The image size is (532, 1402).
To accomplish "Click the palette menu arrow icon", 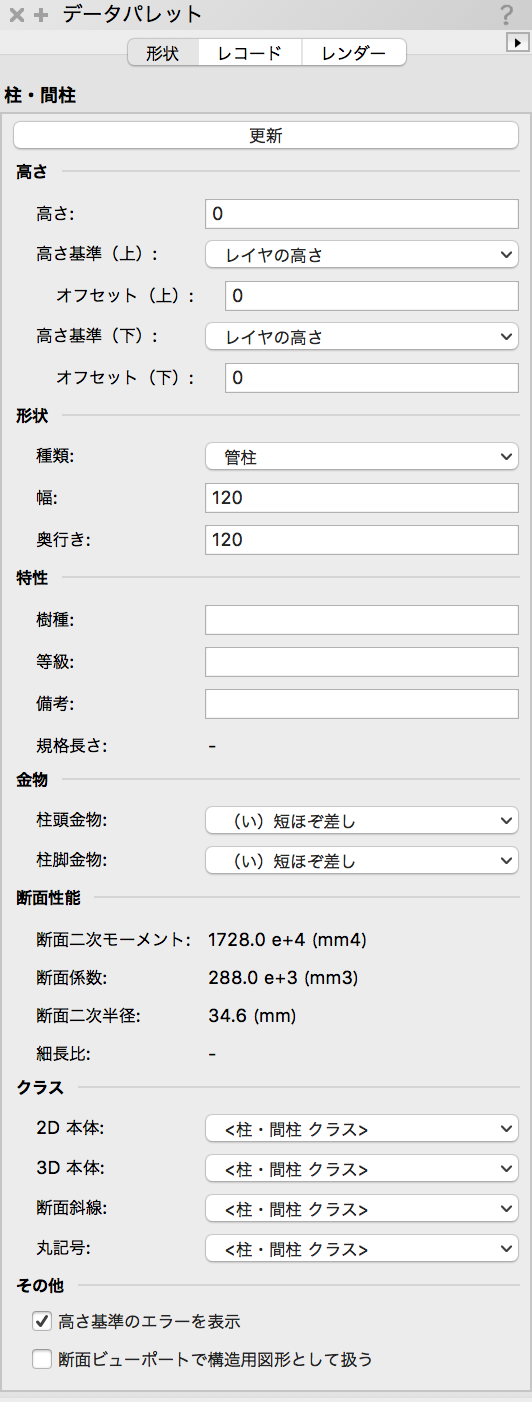I will click(517, 43).
